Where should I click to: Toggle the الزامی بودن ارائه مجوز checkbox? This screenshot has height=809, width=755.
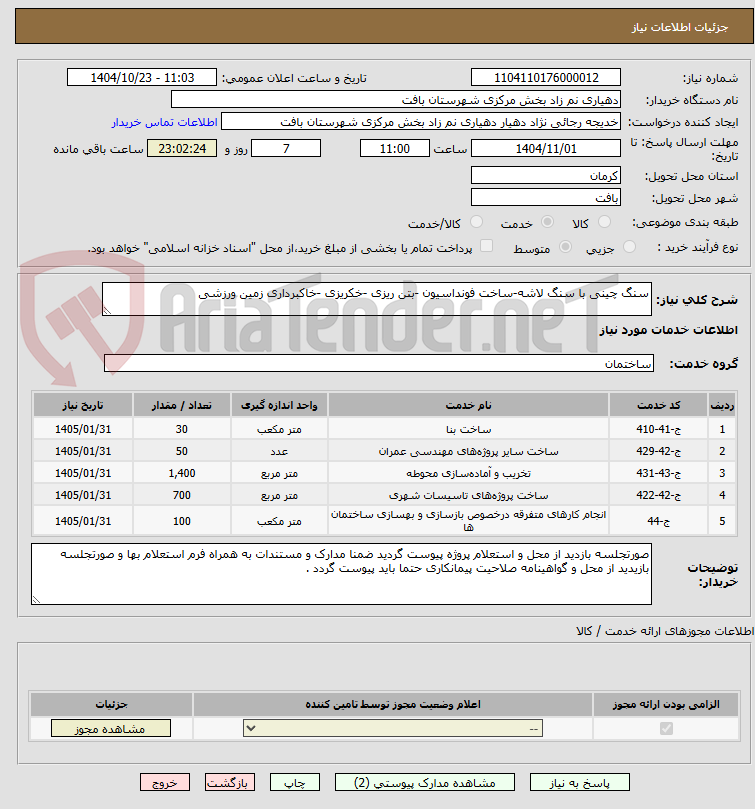[666, 729]
